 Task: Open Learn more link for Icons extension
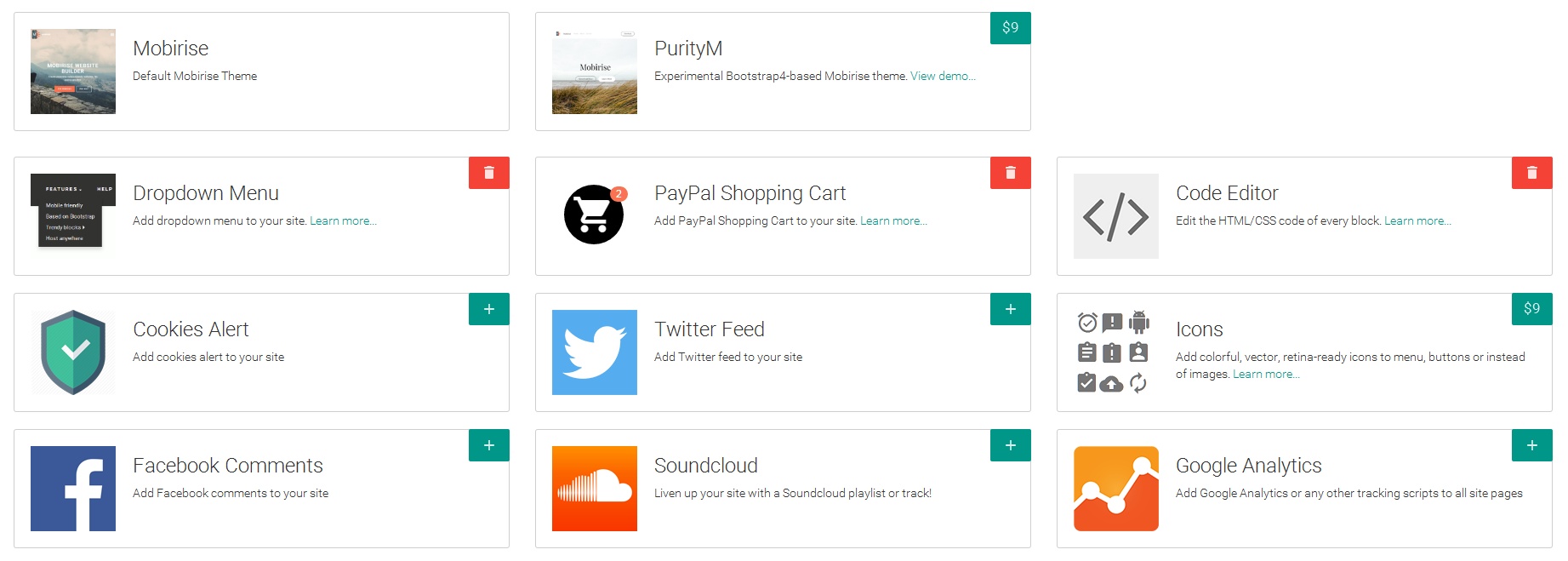tap(1266, 374)
